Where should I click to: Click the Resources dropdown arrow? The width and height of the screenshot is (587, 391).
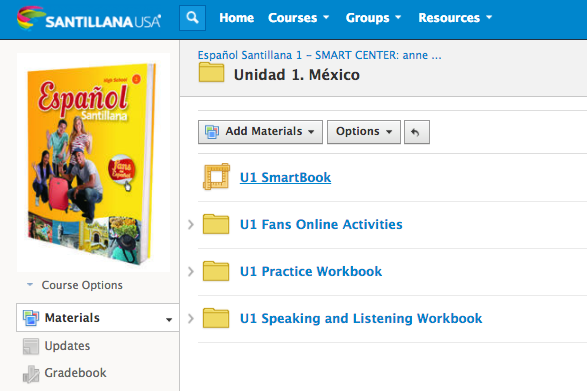(489, 17)
